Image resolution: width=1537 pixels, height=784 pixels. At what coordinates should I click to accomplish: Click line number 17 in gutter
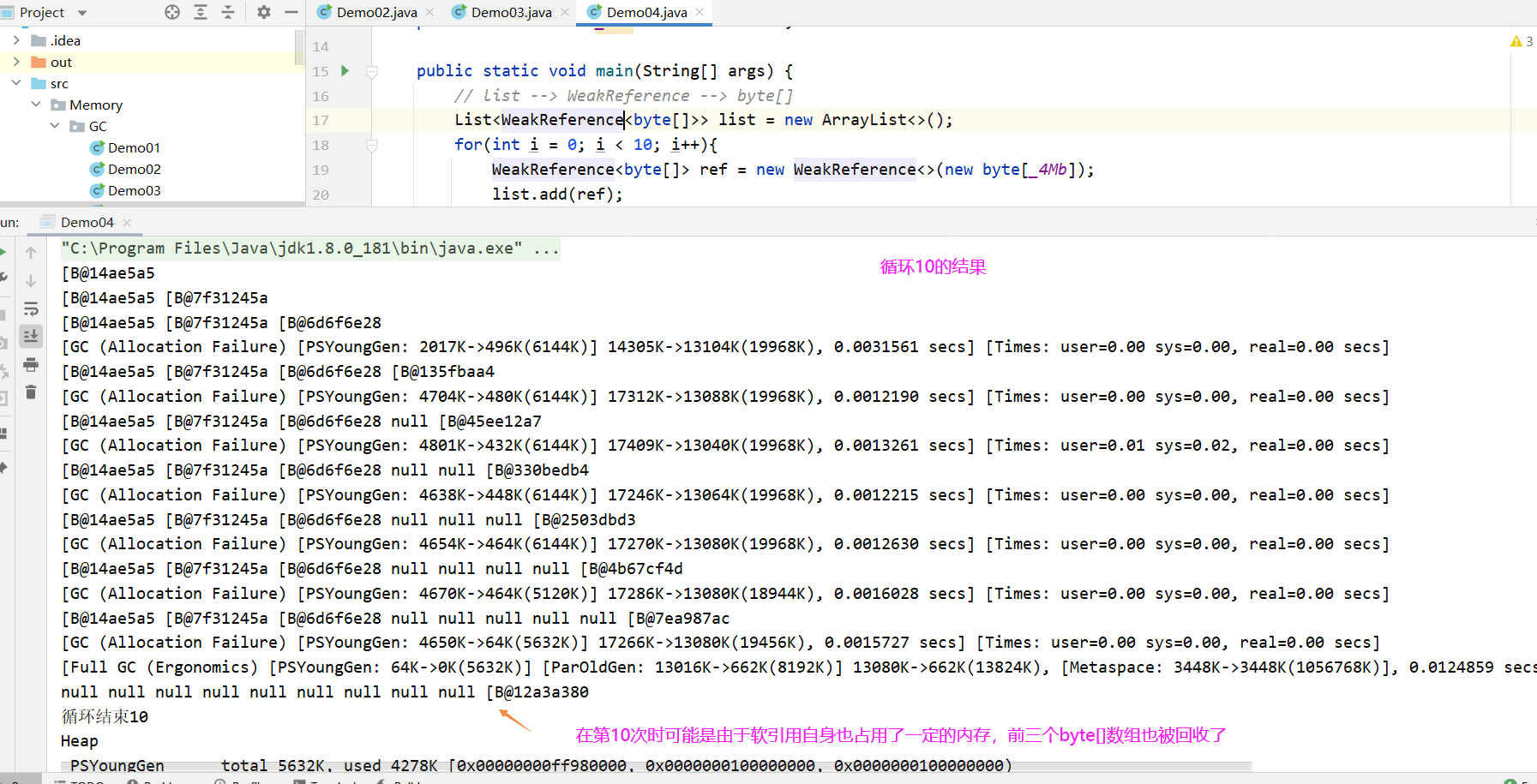pyautogui.click(x=321, y=121)
